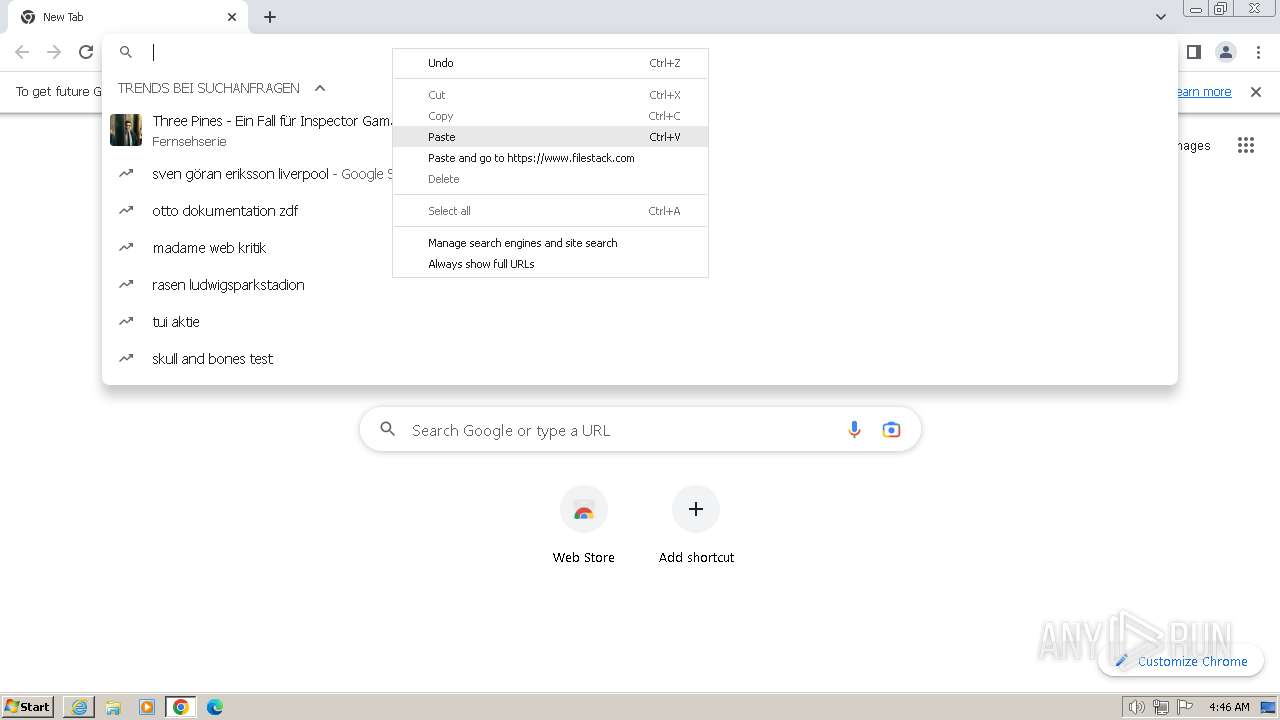Image resolution: width=1280 pixels, height=720 pixels.
Task: Choose Paste in context menu
Action: pos(550,137)
